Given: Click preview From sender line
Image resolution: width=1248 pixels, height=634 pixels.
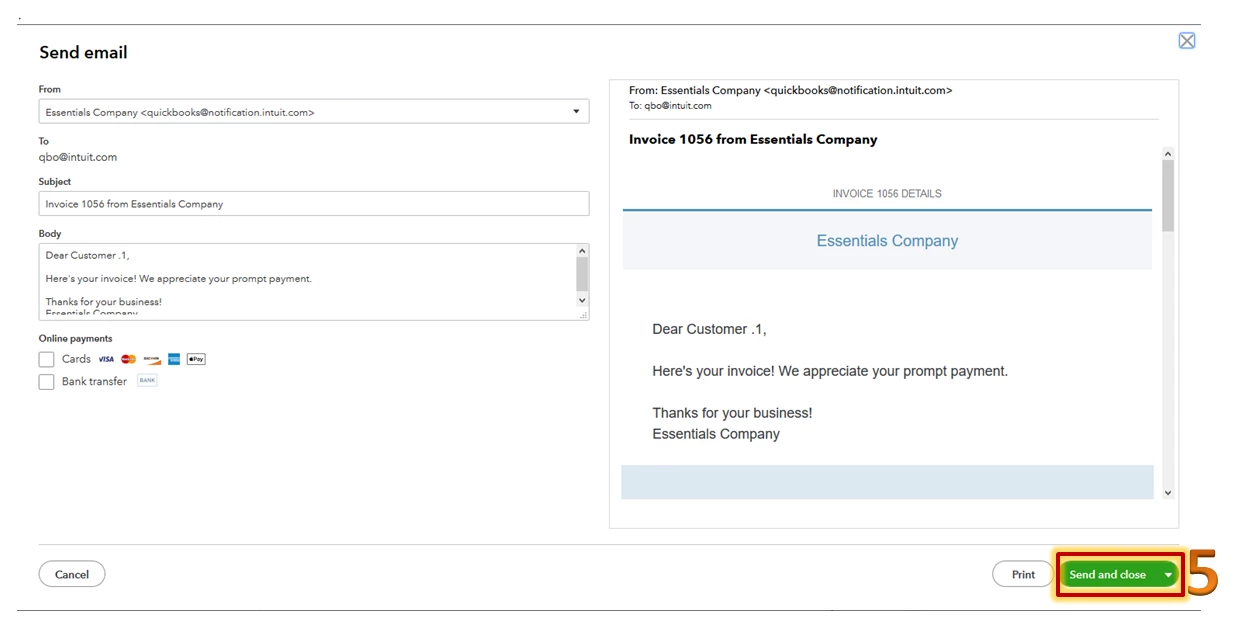Looking at the screenshot, I should pos(790,90).
